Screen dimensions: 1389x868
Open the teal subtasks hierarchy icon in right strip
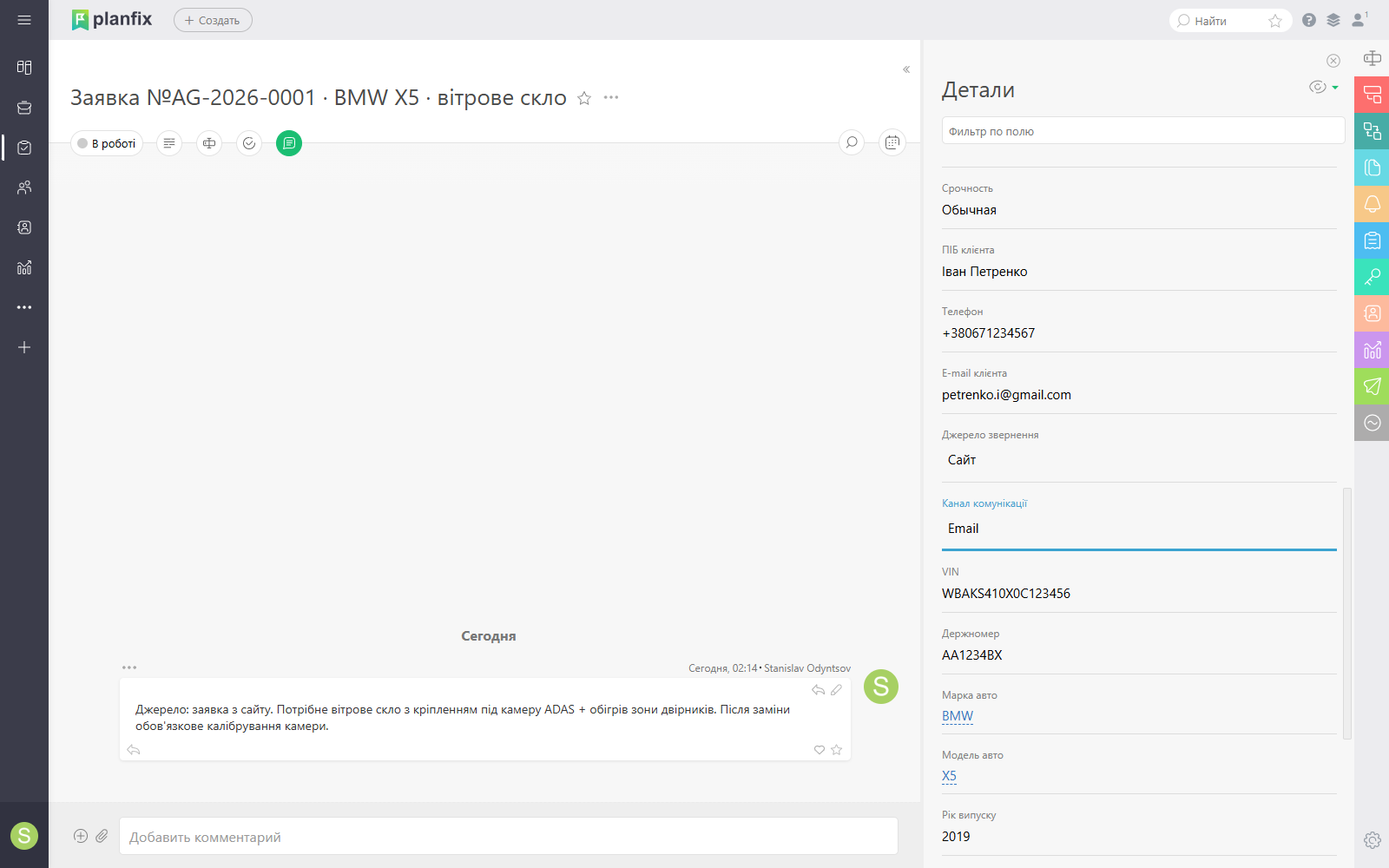1372,131
